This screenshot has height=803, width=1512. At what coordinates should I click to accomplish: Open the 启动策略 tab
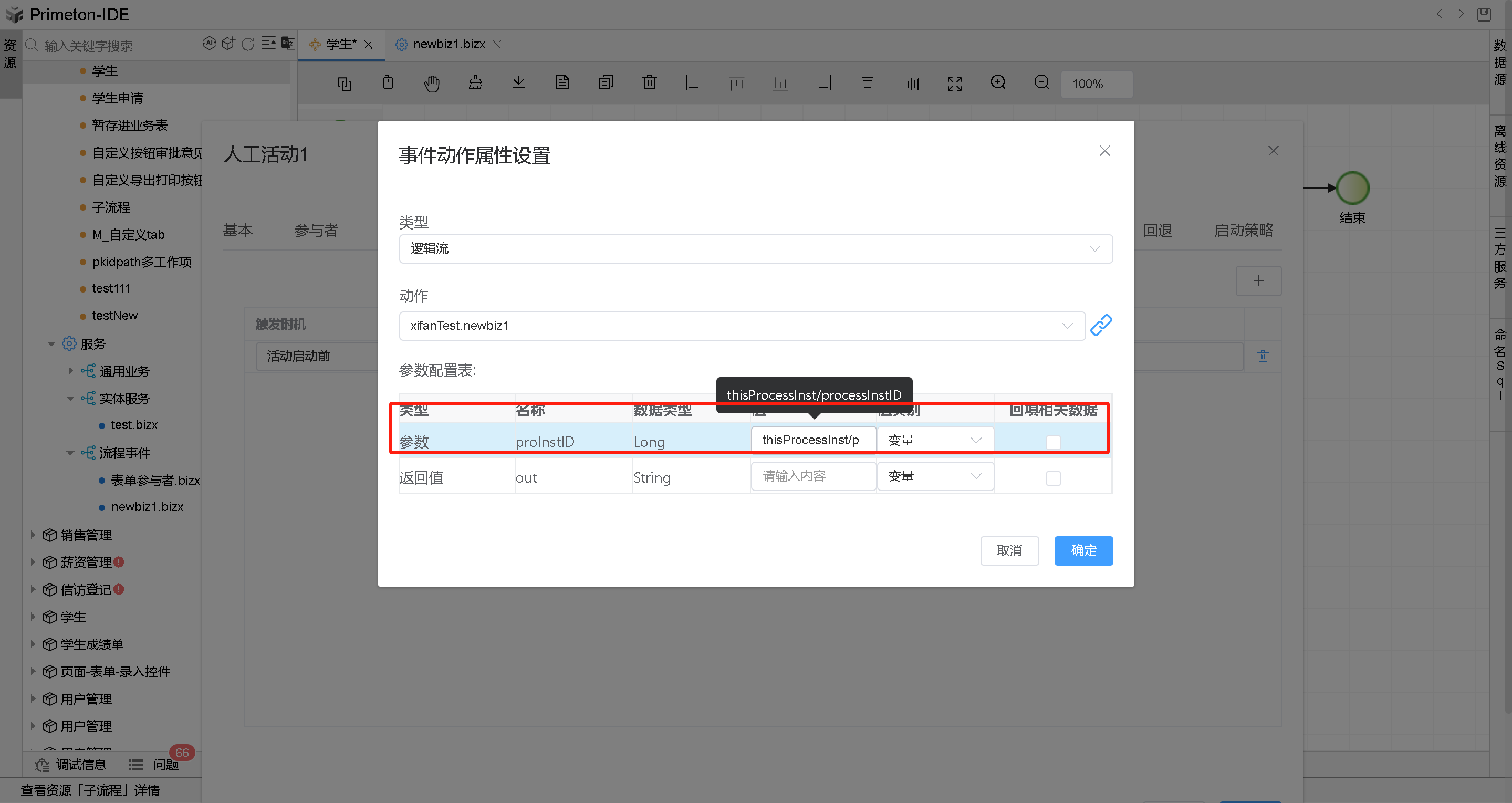[x=1243, y=231]
